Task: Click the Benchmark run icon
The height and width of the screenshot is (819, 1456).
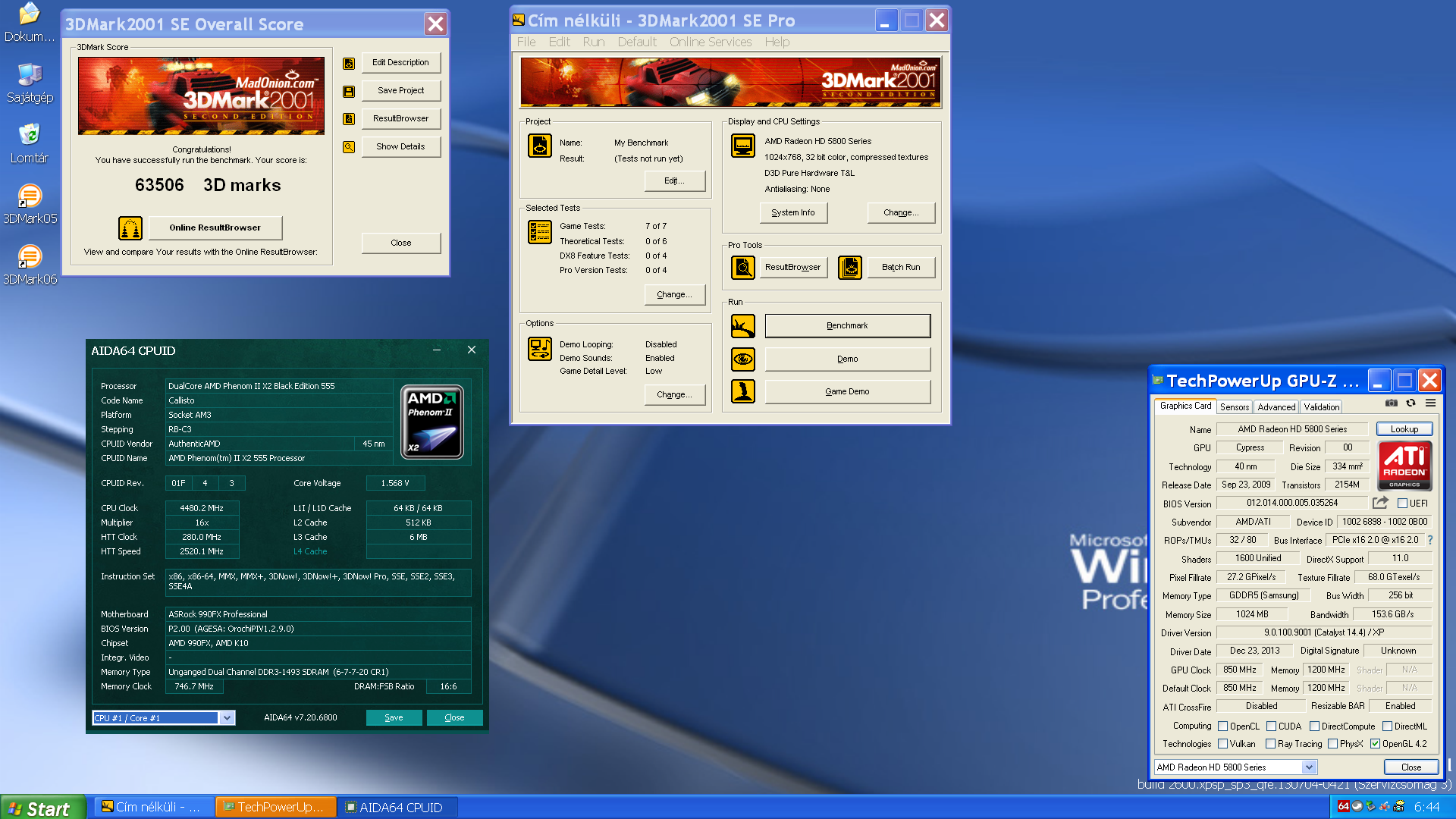Action: pyautogui.click(x=743, y=326)
